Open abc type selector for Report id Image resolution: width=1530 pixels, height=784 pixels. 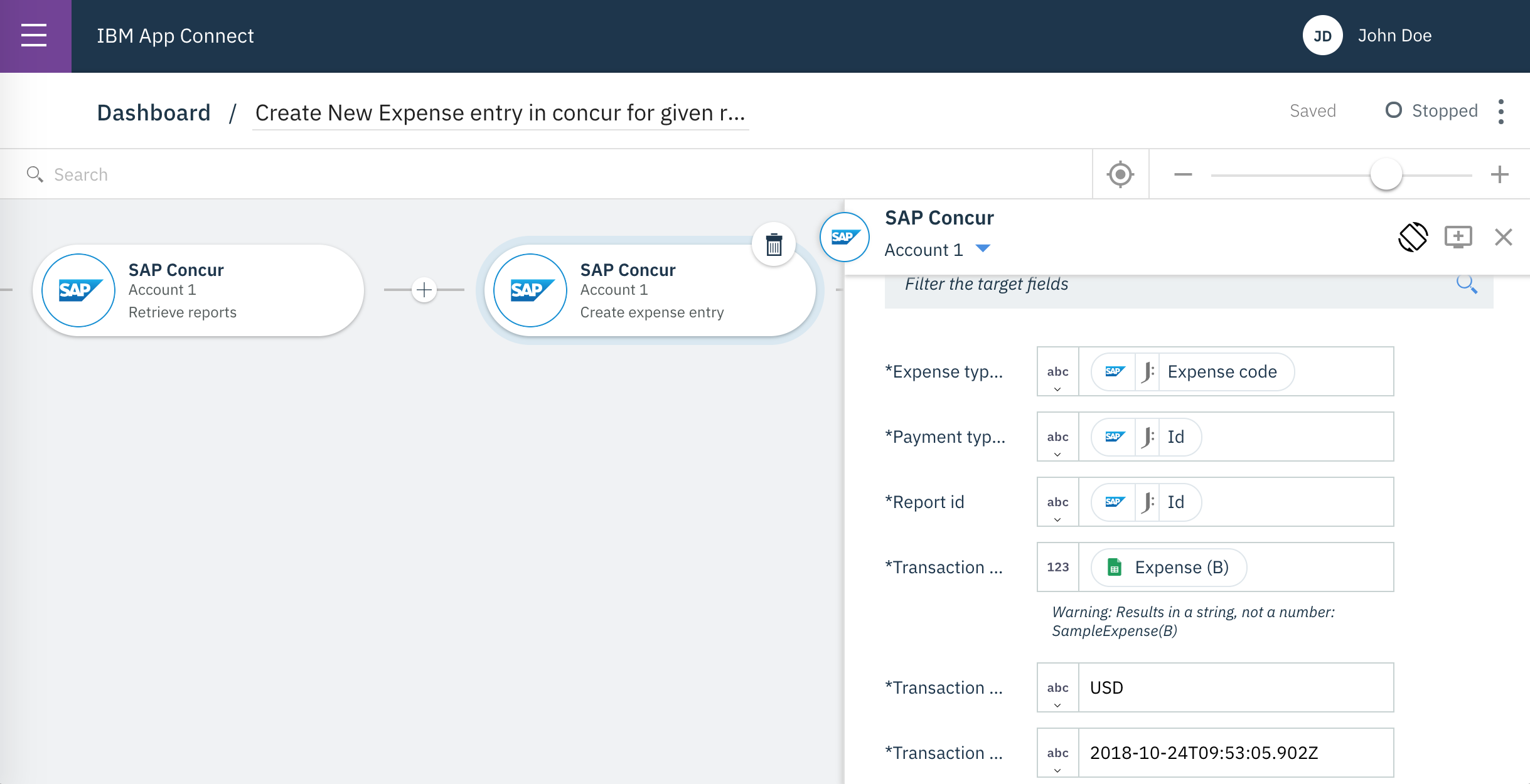[1057, 502]
